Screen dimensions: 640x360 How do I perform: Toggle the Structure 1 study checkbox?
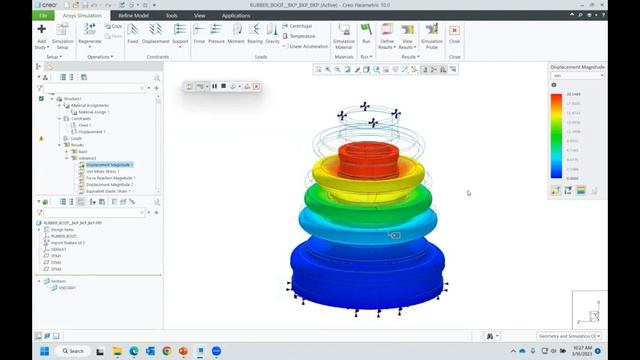(x=41, y=98)
